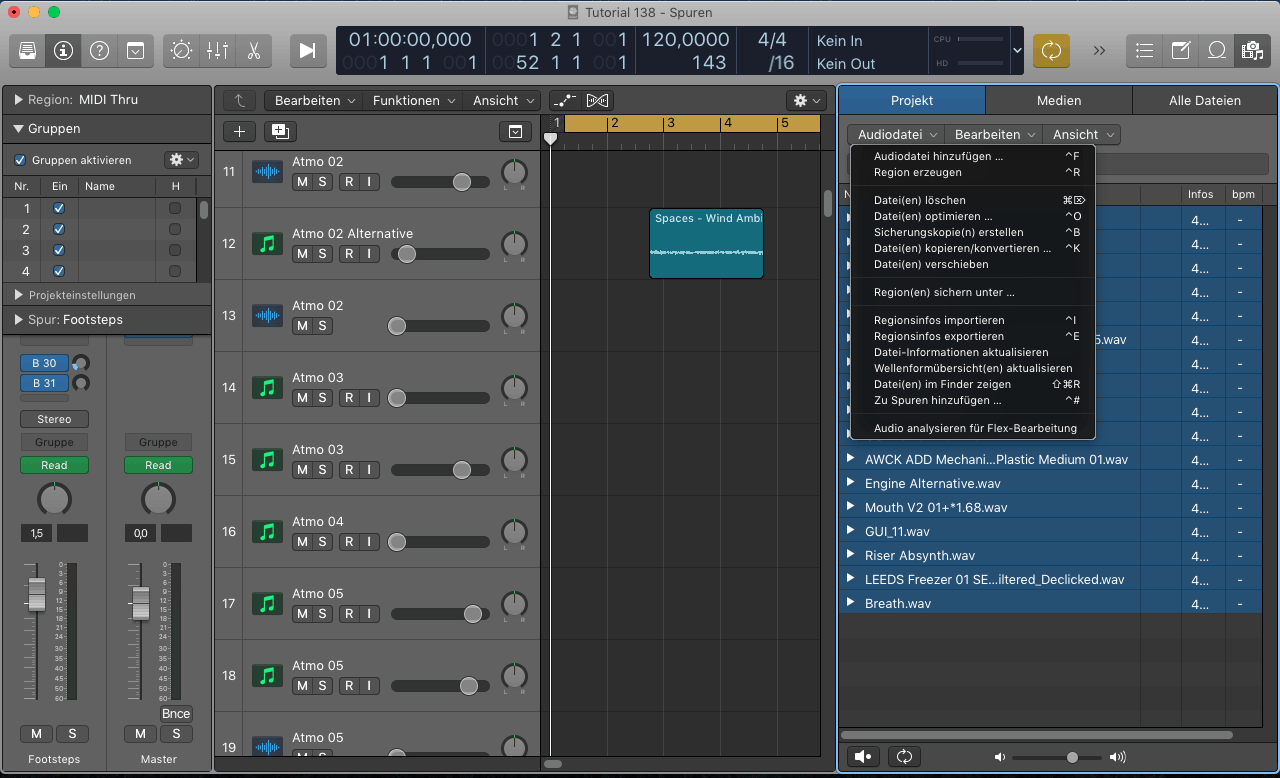
Task: Open the Editors via the scissors icon
Action: [253, 50]
